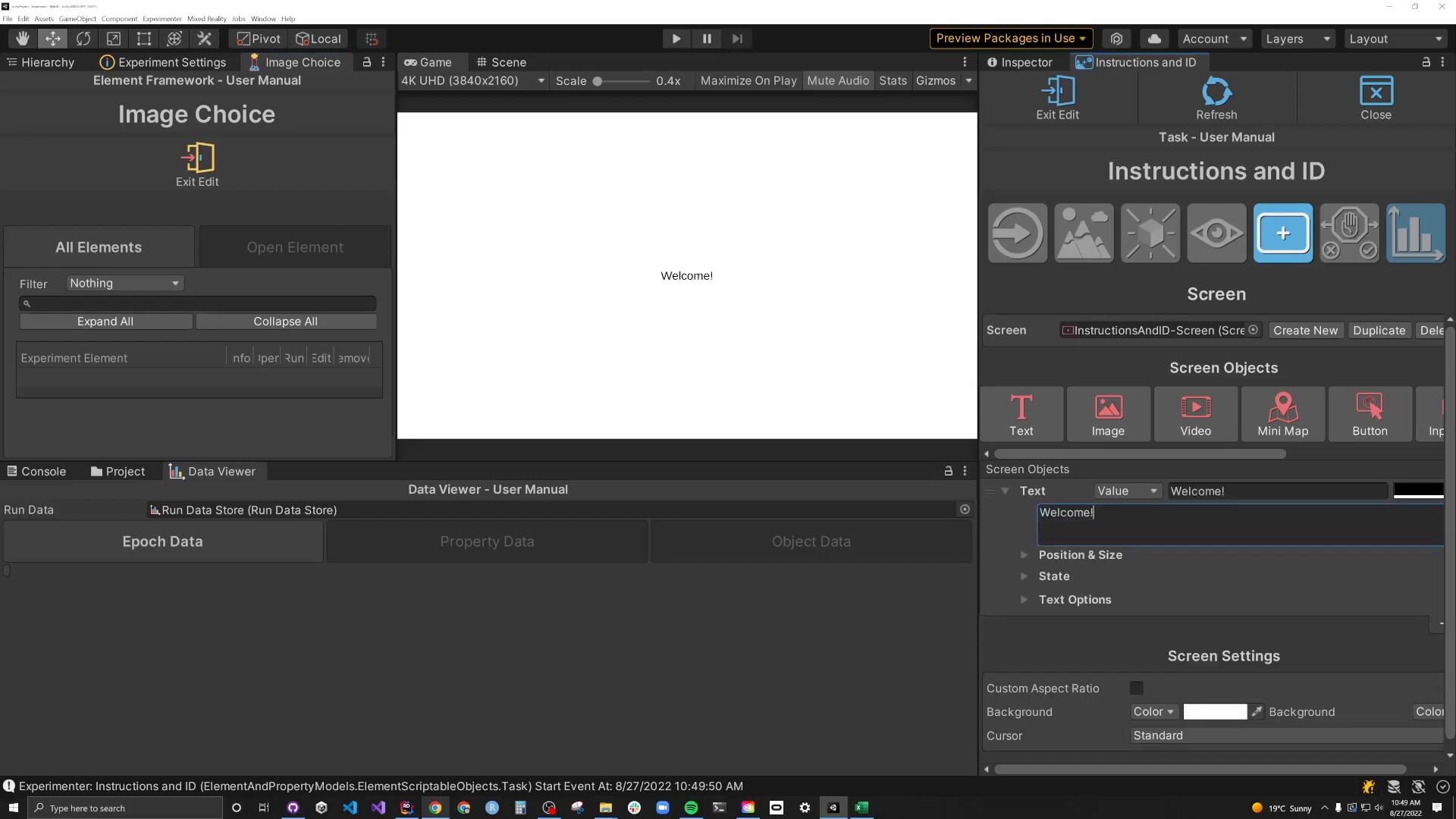The image size is (1456, 819).
Task: Select the Hand tool in toolbar
Action: point(23,39)
